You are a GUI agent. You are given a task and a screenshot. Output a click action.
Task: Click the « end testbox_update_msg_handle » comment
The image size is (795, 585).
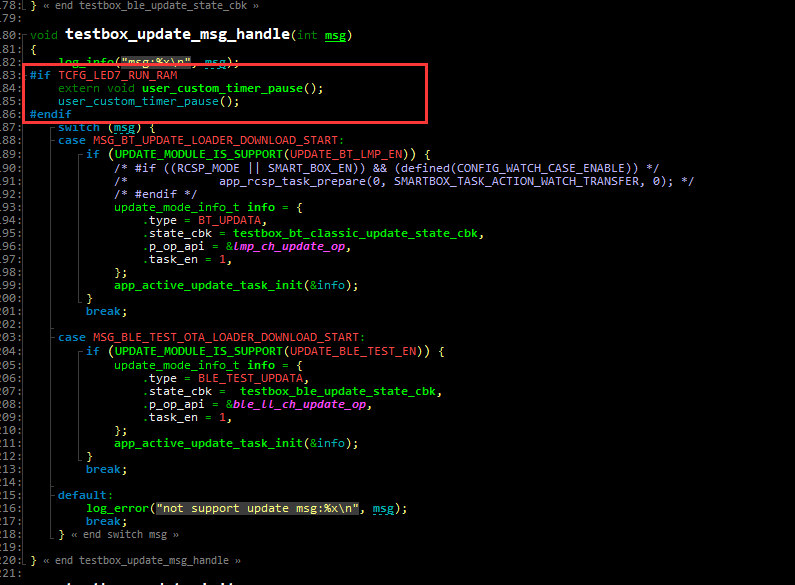(142, 561)
